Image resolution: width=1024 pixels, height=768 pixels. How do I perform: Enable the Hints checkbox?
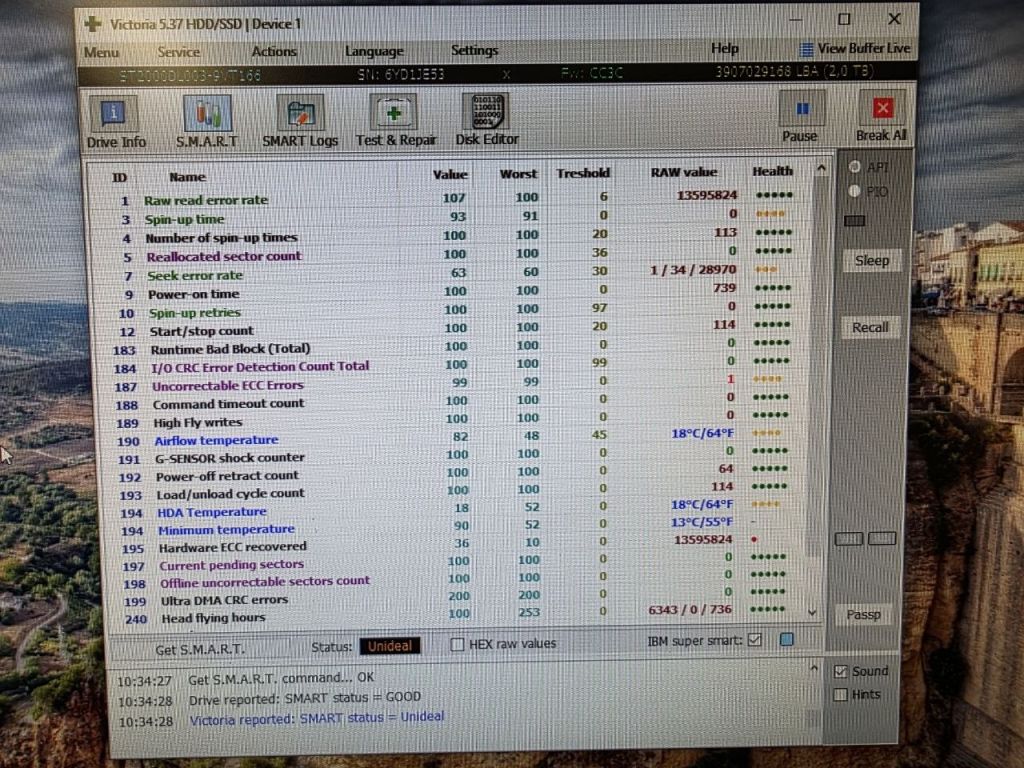840,695
